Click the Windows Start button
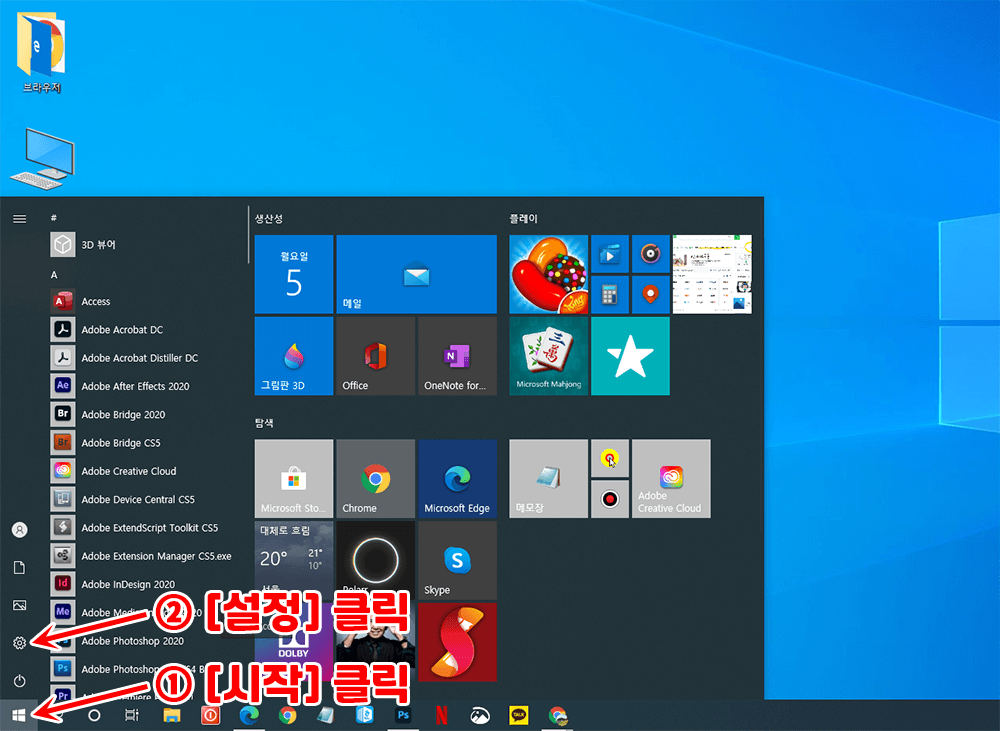Image resolution: width=1000 pixels, height=731 pixels. click(18, 716)
